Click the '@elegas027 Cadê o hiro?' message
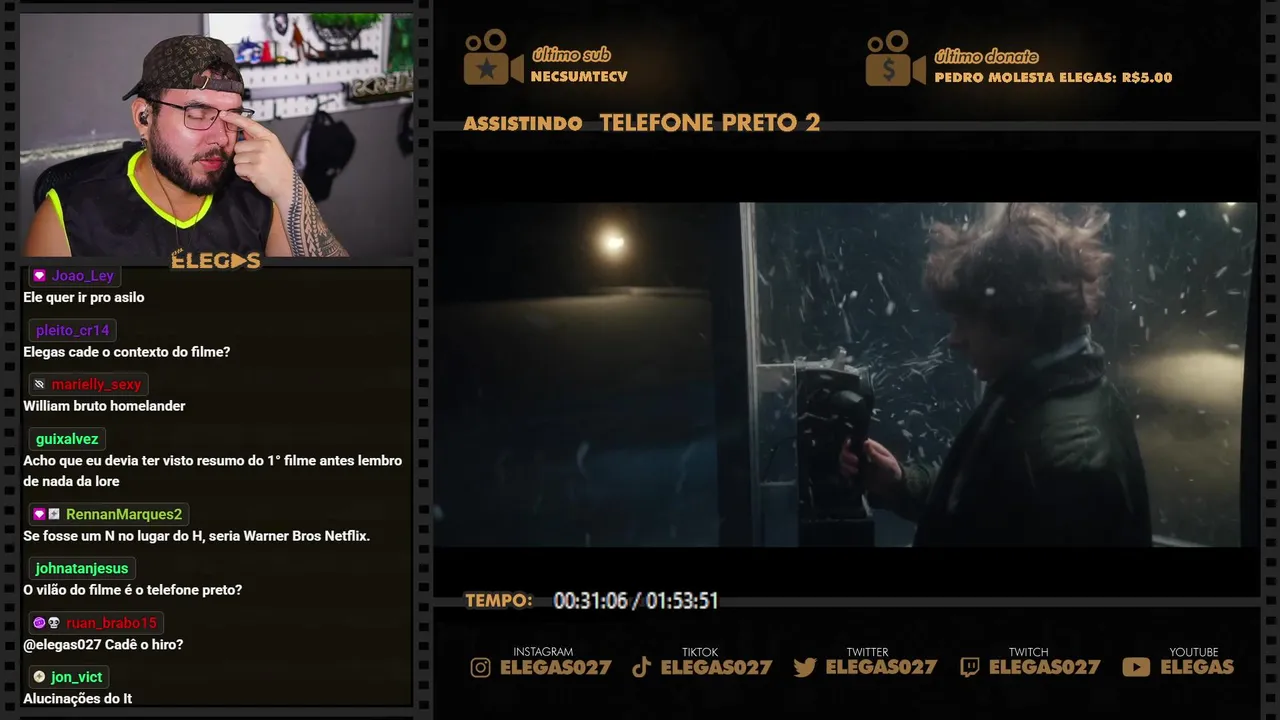Image resolution: width=1280 pixels, height=720 pixels. coord(103,644)
